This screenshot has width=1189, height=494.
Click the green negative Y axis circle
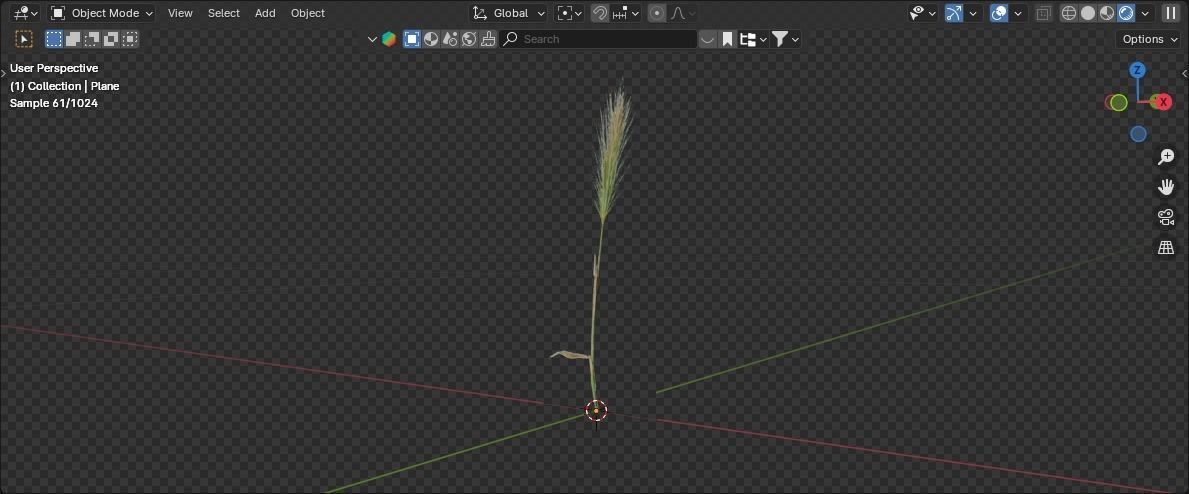(1118, 102)
